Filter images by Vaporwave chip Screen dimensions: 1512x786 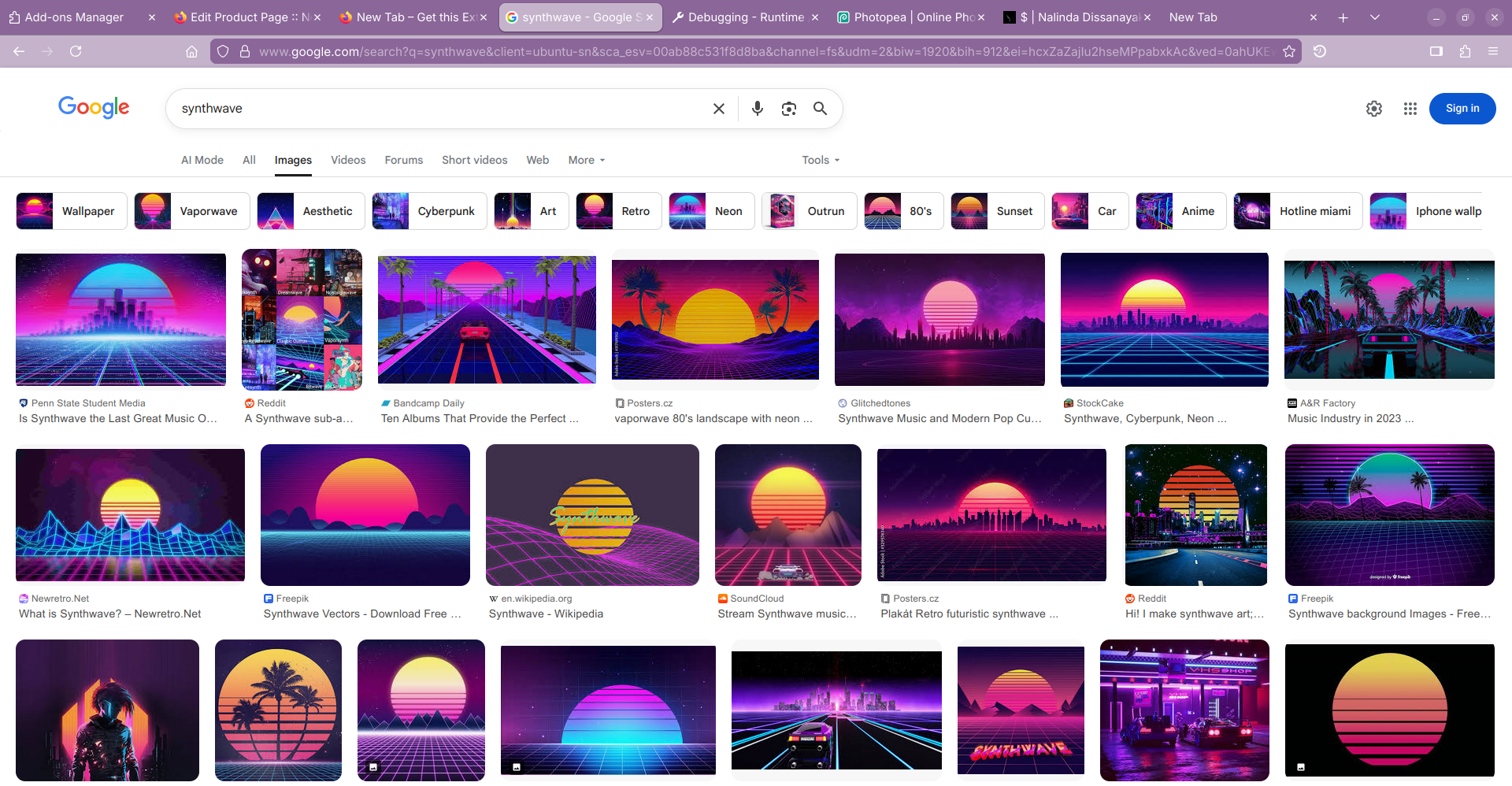click(x=192, y=211)
